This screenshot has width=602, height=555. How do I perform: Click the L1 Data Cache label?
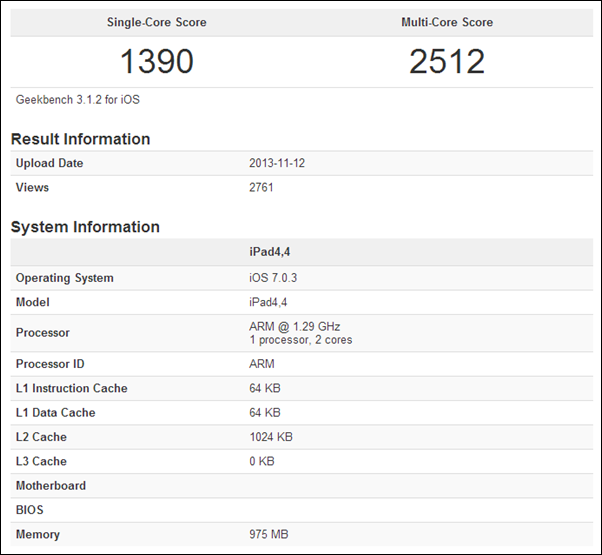(56, 413)
